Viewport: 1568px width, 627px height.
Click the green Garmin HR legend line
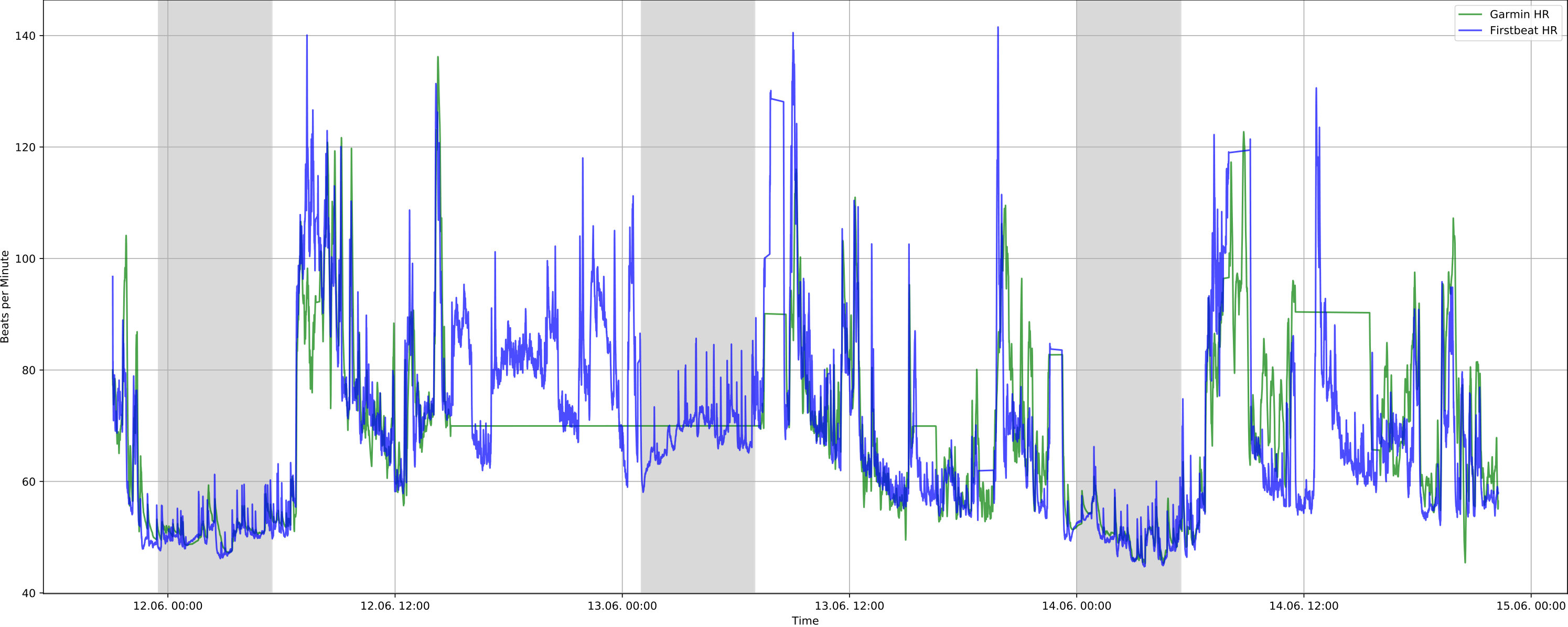1470,15
